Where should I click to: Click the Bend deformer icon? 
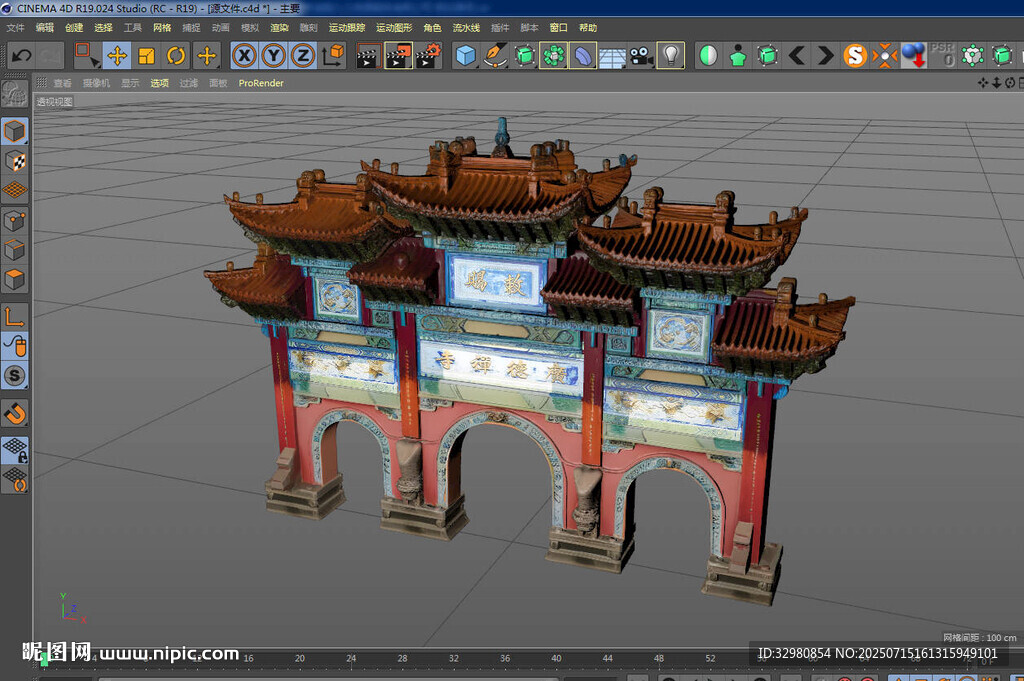click(583, 55)
